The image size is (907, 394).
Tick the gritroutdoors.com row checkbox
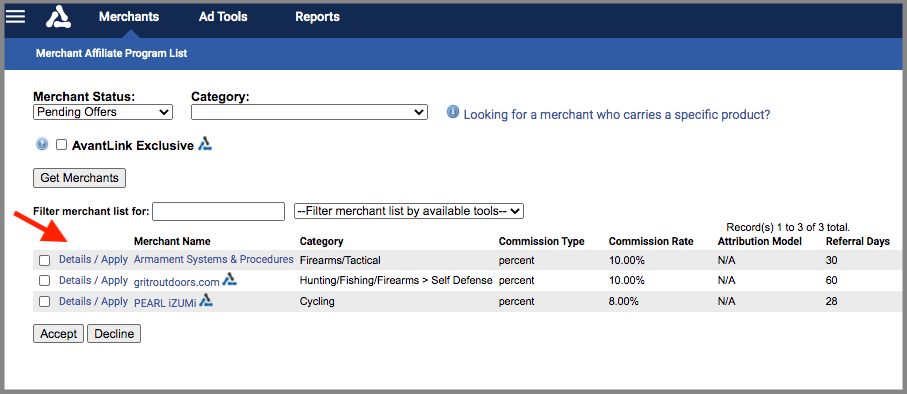tap(45, 281)
